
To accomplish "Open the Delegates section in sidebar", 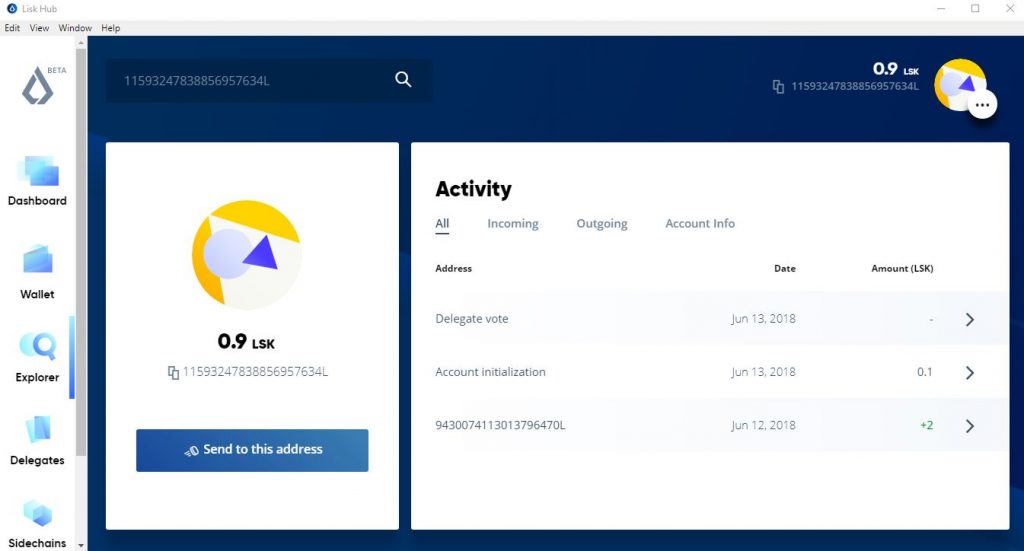I will click(37, 441).
